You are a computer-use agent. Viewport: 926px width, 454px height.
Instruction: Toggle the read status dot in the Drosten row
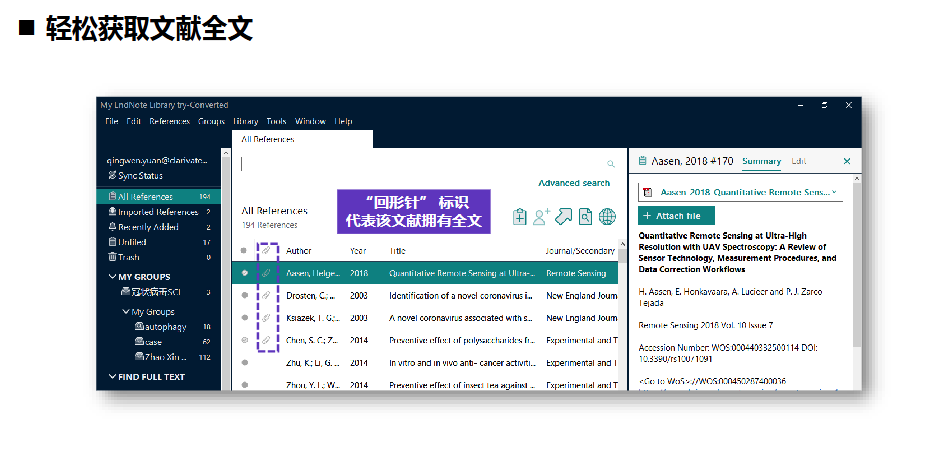[x=244, y=295]
